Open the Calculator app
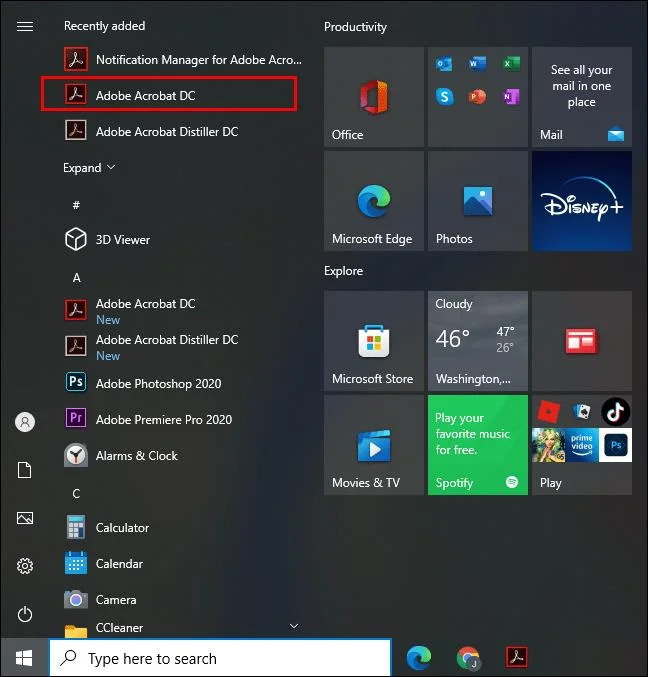This screenshot has height=677, width=648. point(107,527)
